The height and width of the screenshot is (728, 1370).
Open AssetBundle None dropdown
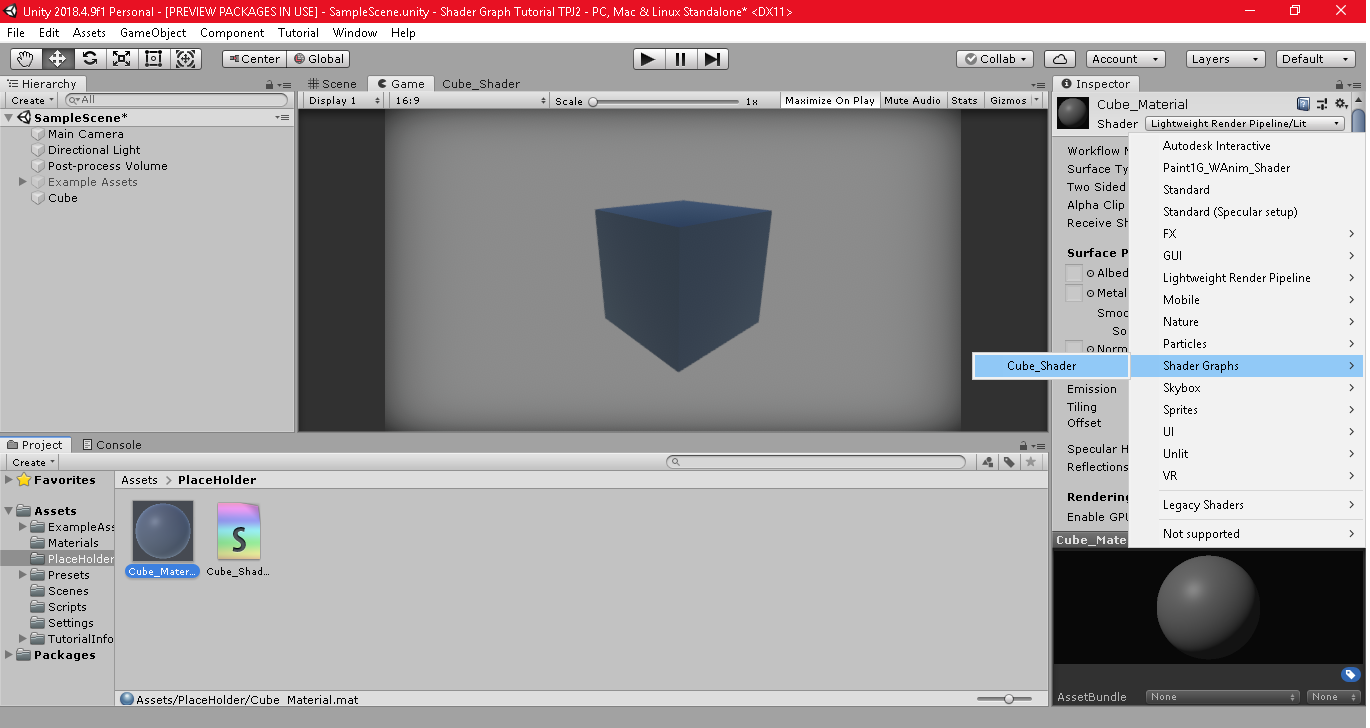pos(1223,697)
